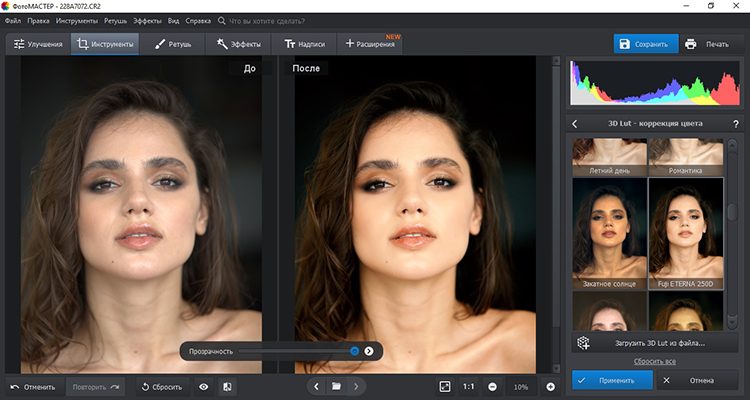The height and width of the screenshot is (400, 750).
Task: Go to the previous photo arrow
Action: tap(316, 386)
